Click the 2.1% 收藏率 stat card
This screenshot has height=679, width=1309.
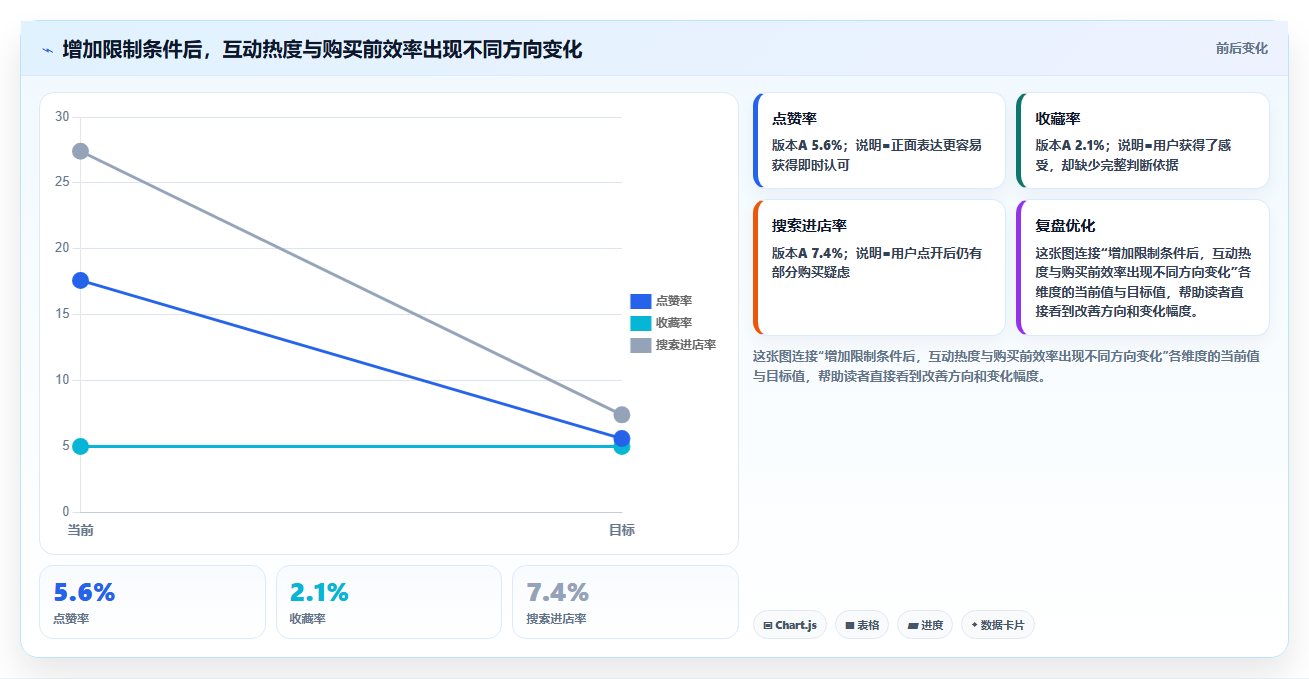[x=389, y=602]
